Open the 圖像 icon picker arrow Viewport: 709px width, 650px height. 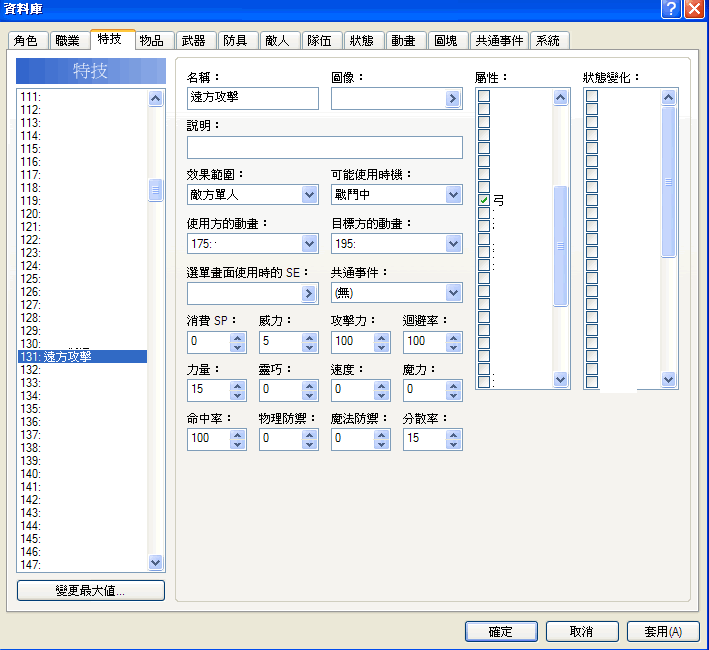(452, 99)
